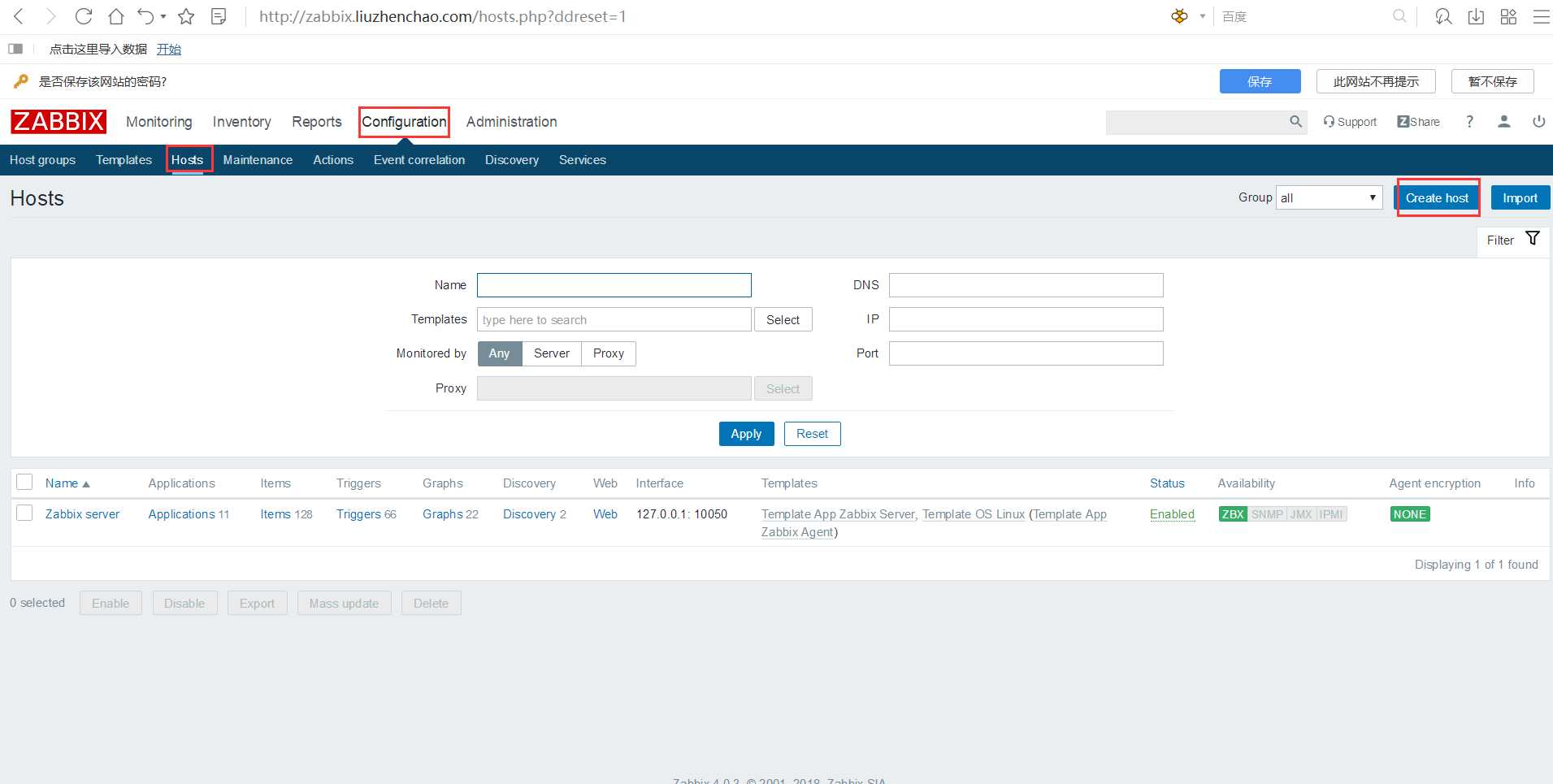This screenshot has width=1553, height=784.
Task: Open the Monitoring menu
Action: [x=159, y=122]
